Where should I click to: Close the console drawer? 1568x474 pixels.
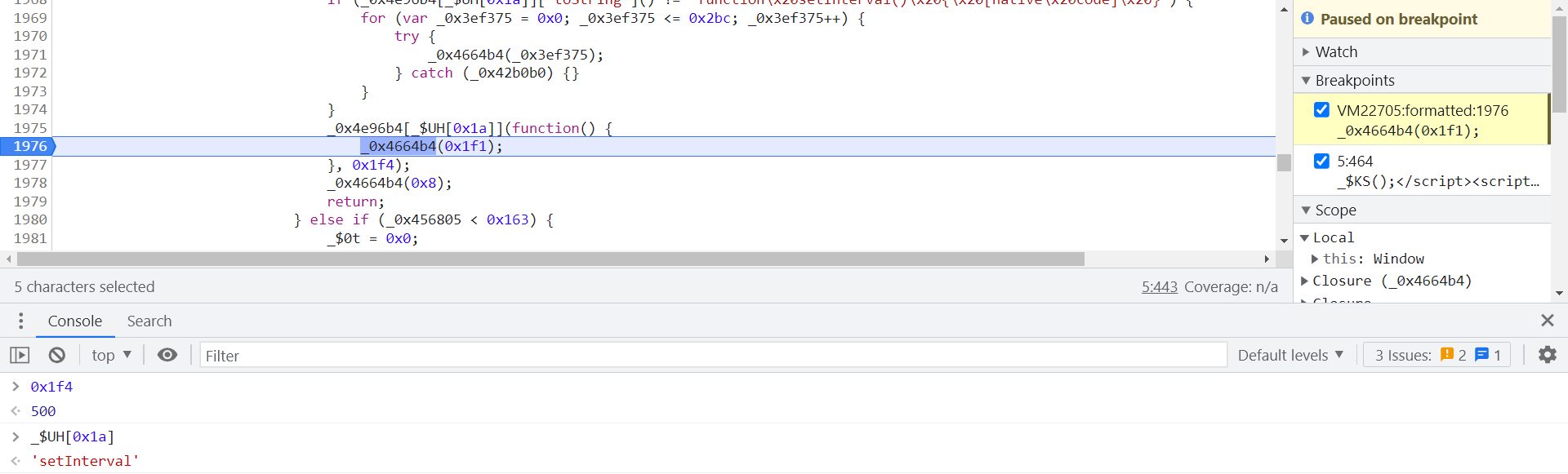coord(1548,321)
